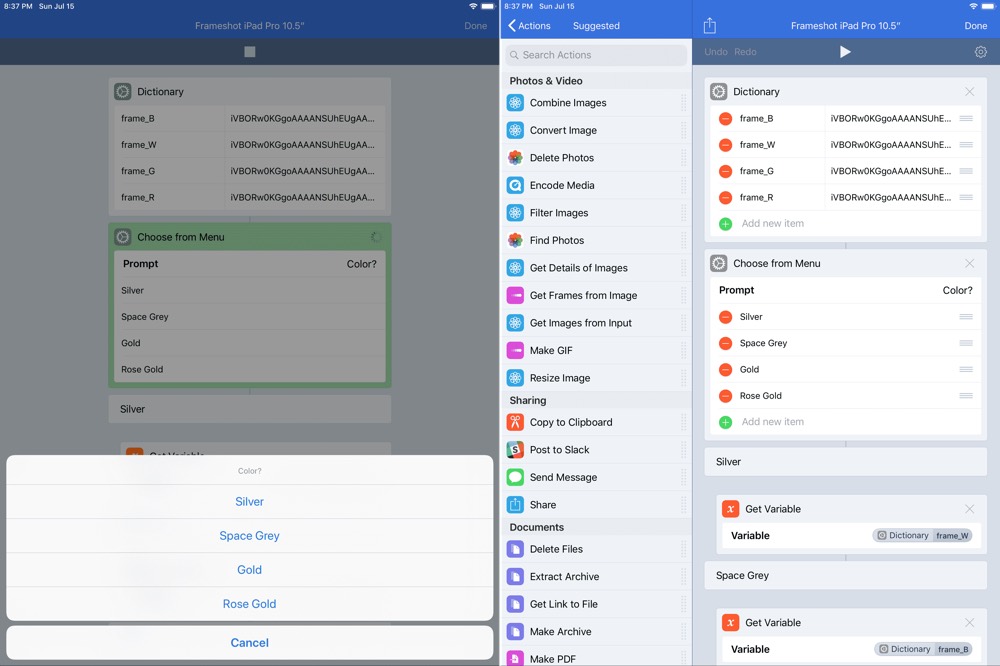
Task: Remove the Dictionary action in right editor
Action: pos(969,92)
